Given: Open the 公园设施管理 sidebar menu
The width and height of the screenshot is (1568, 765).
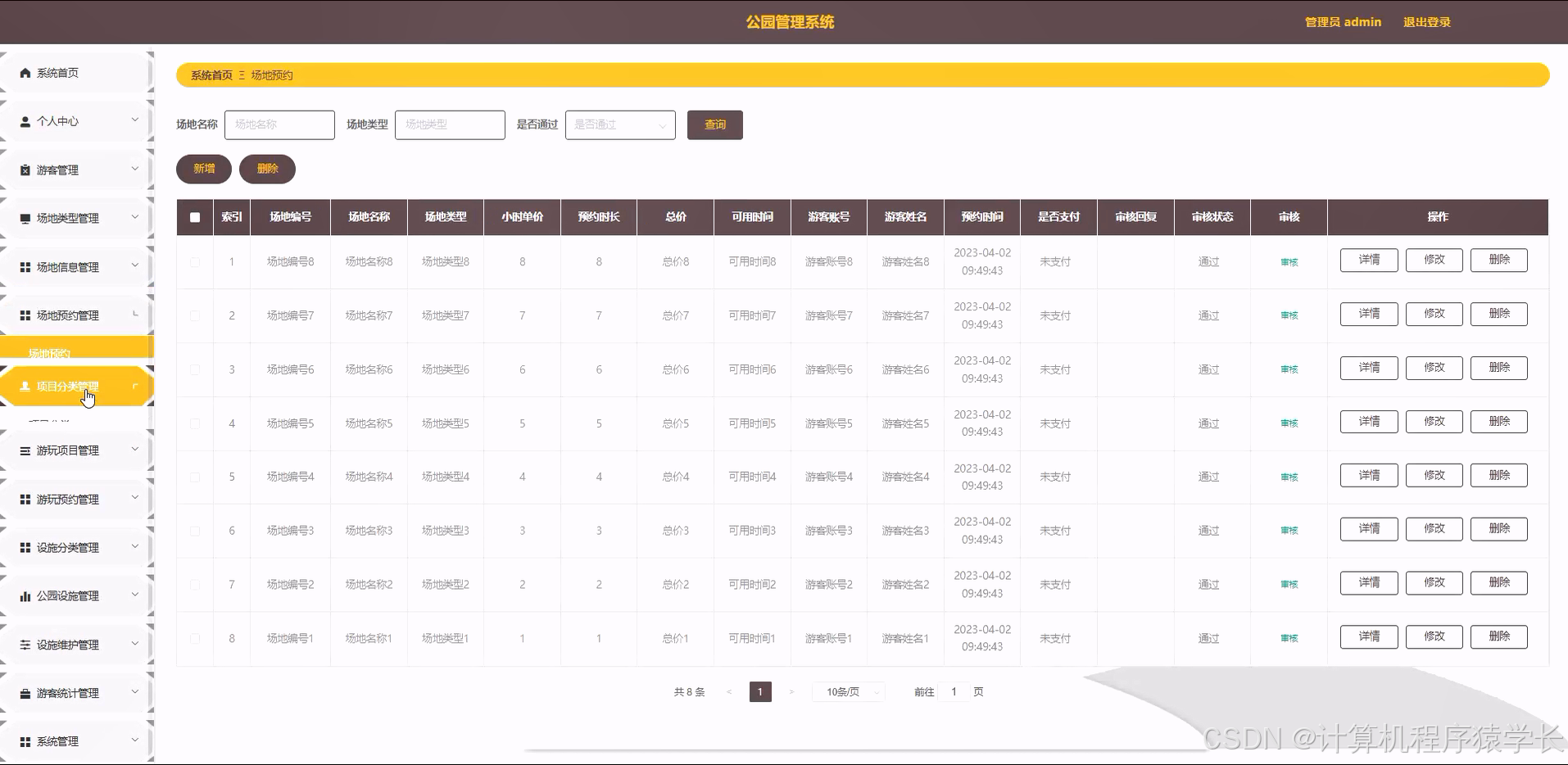Looking at the screenshot, I should click(x=76, y=596).
